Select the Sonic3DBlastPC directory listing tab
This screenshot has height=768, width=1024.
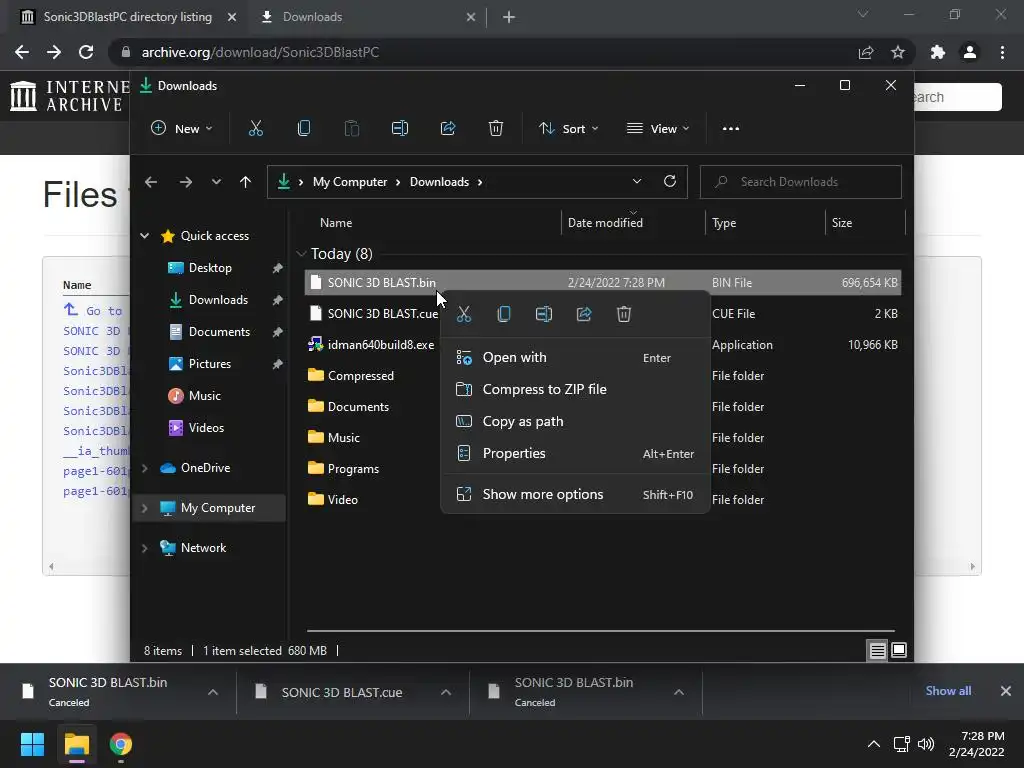pyautogui.click(x=127, y=17)
